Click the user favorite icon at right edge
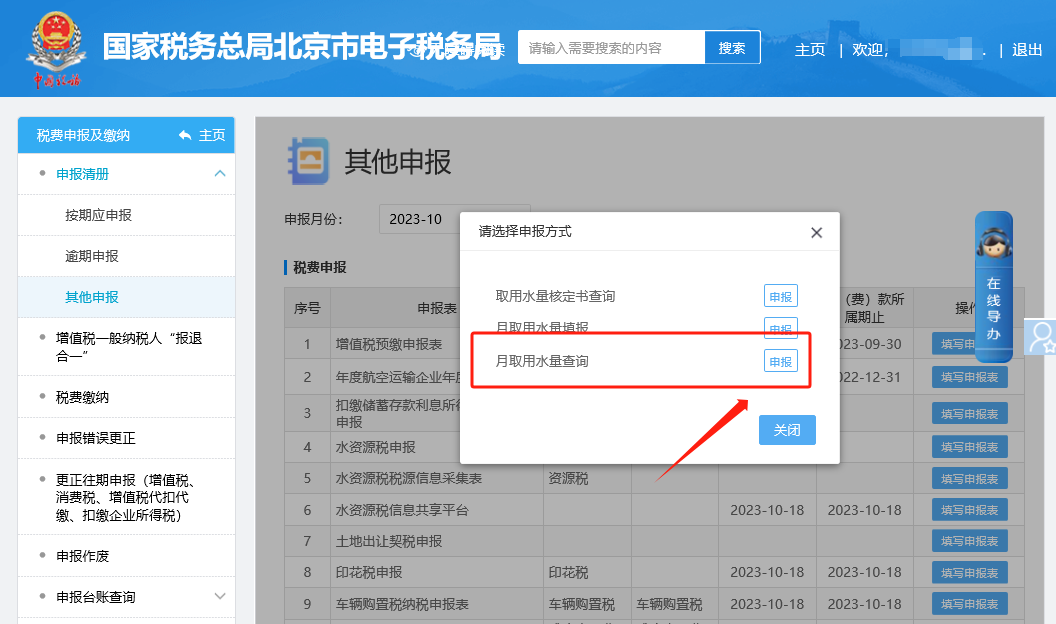 [1041, 337]
